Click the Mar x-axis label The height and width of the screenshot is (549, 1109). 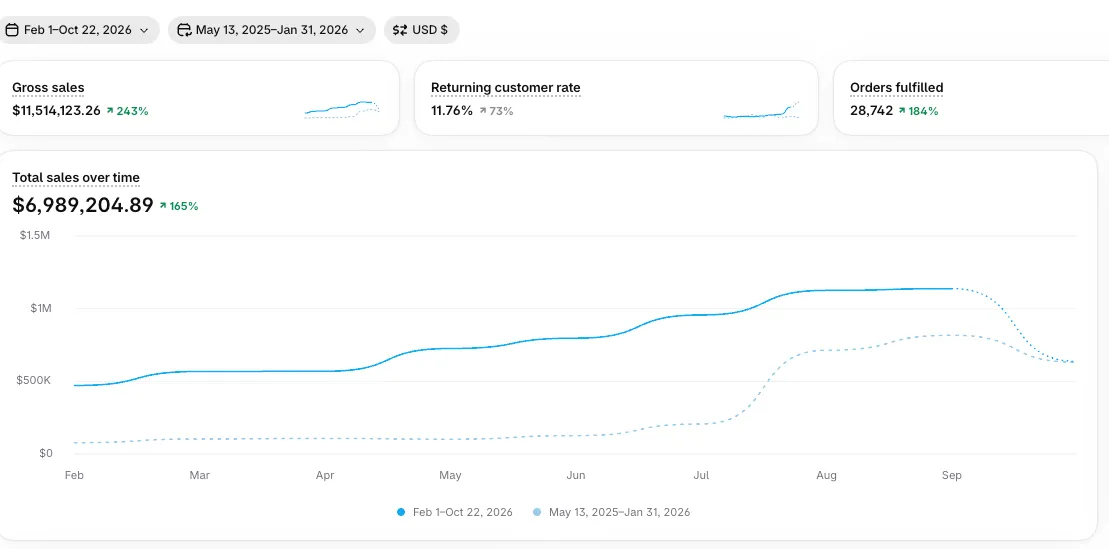[199, 475]
